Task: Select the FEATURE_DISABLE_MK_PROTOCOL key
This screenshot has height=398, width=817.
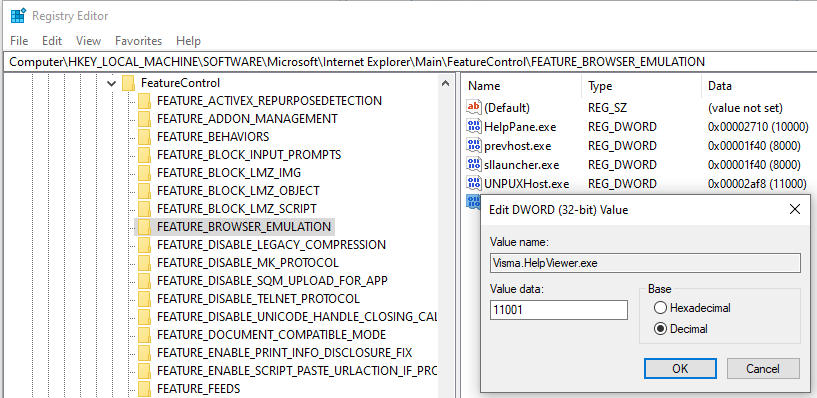Action: [247, 263]
